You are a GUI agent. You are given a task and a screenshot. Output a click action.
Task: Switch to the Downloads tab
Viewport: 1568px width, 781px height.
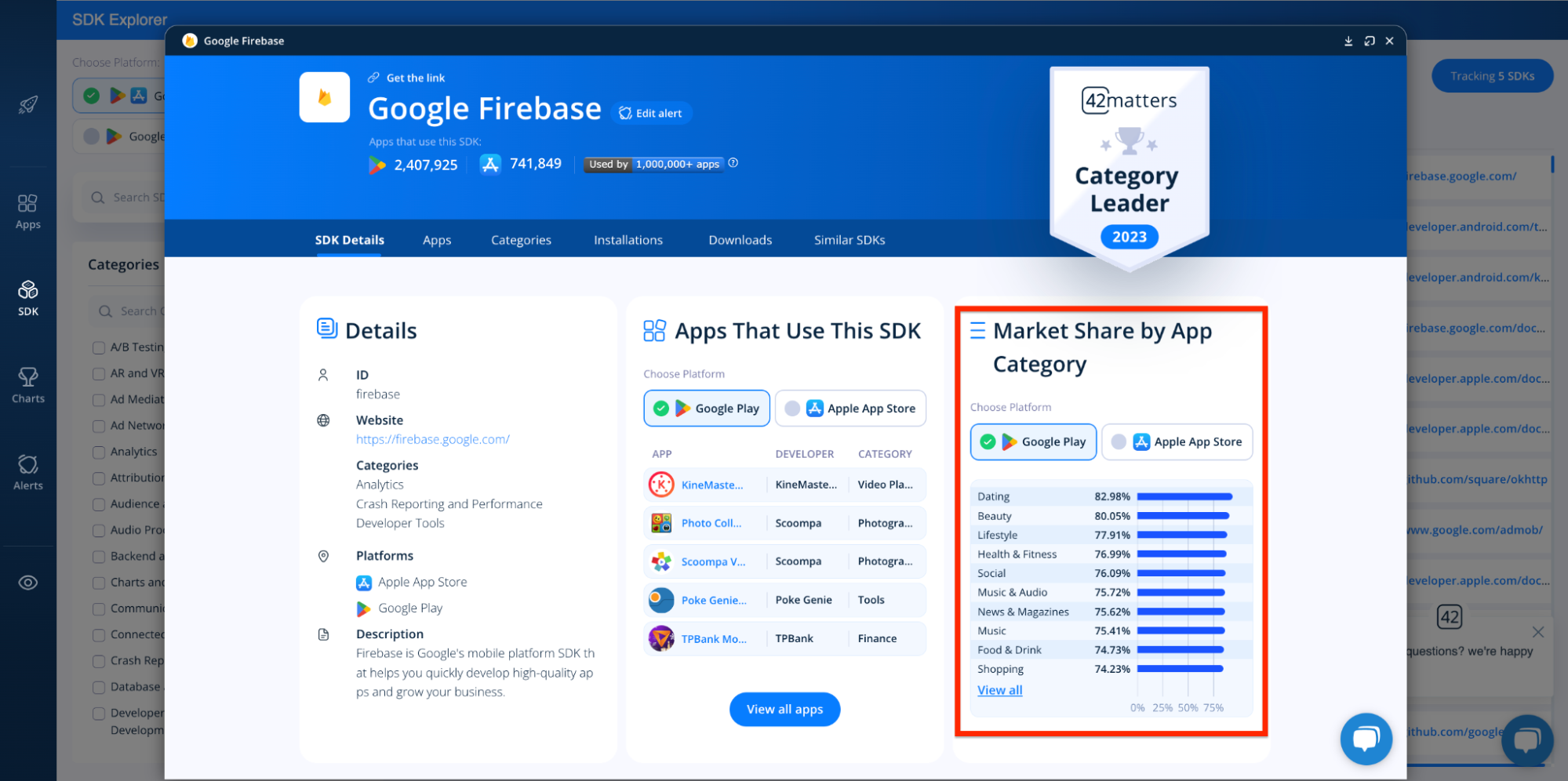click(x=740, y=240)
